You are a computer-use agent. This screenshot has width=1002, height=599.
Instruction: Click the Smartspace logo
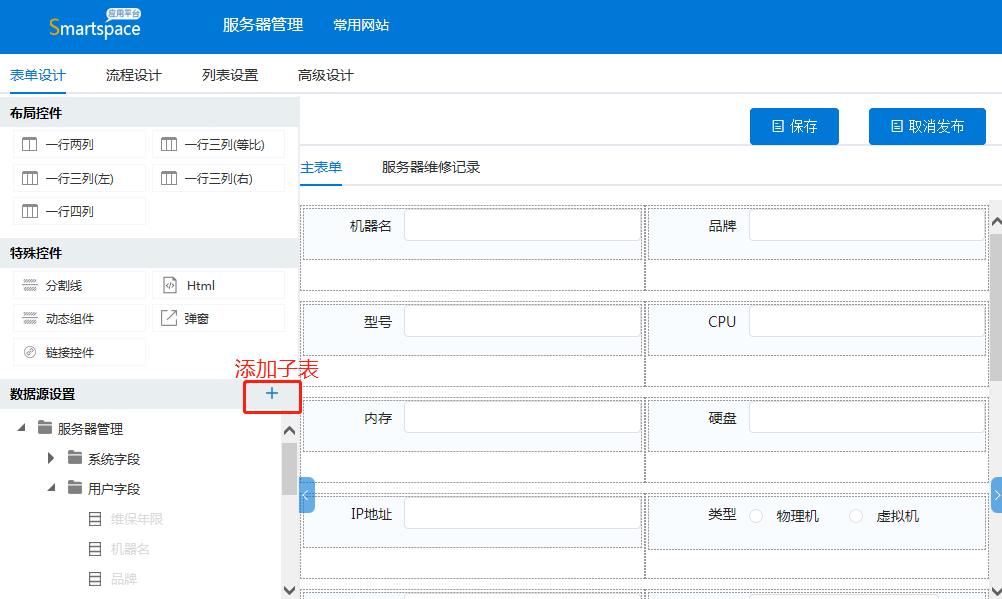(x=95, y=24)
